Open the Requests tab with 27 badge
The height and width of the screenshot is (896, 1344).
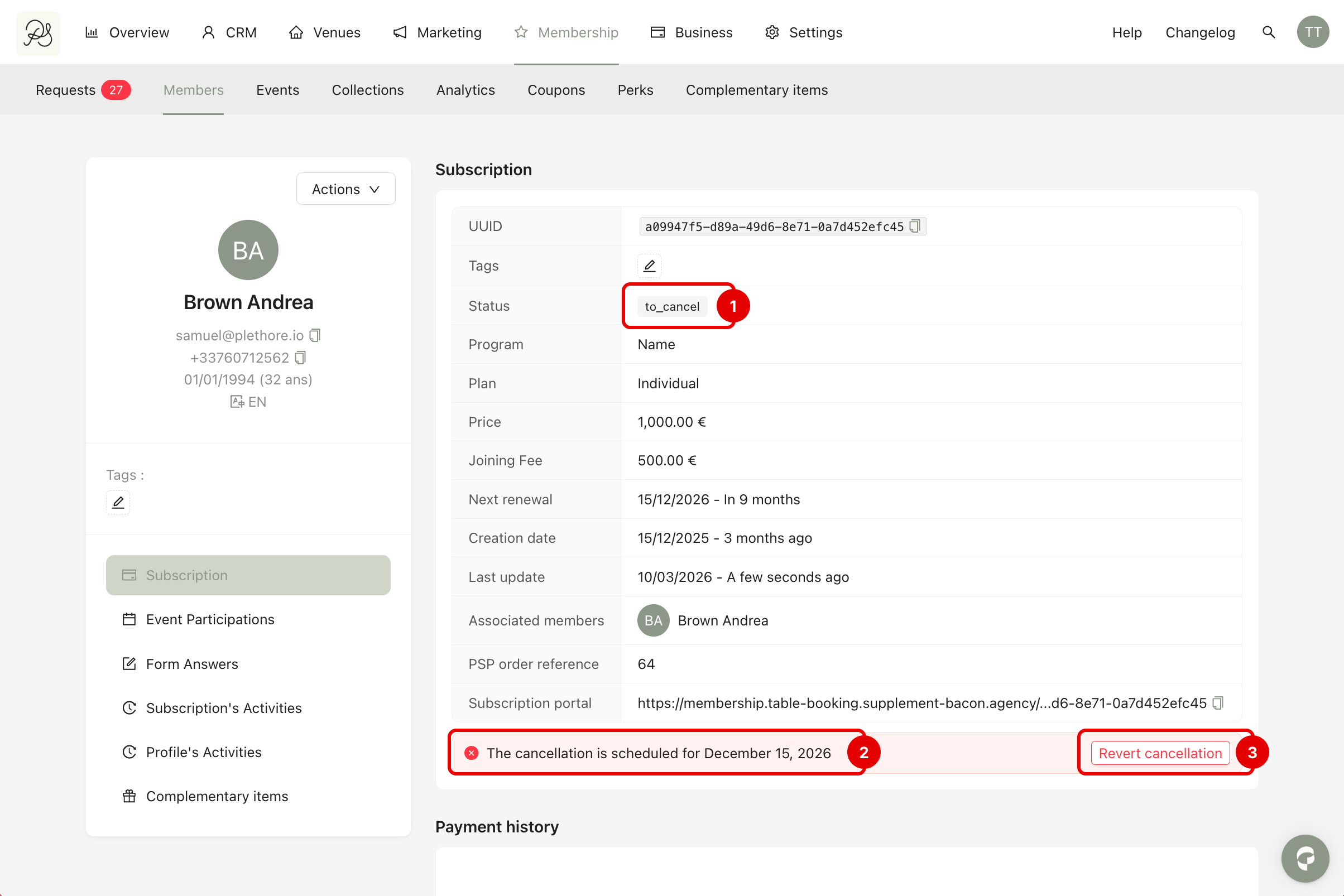coord(82,90)
